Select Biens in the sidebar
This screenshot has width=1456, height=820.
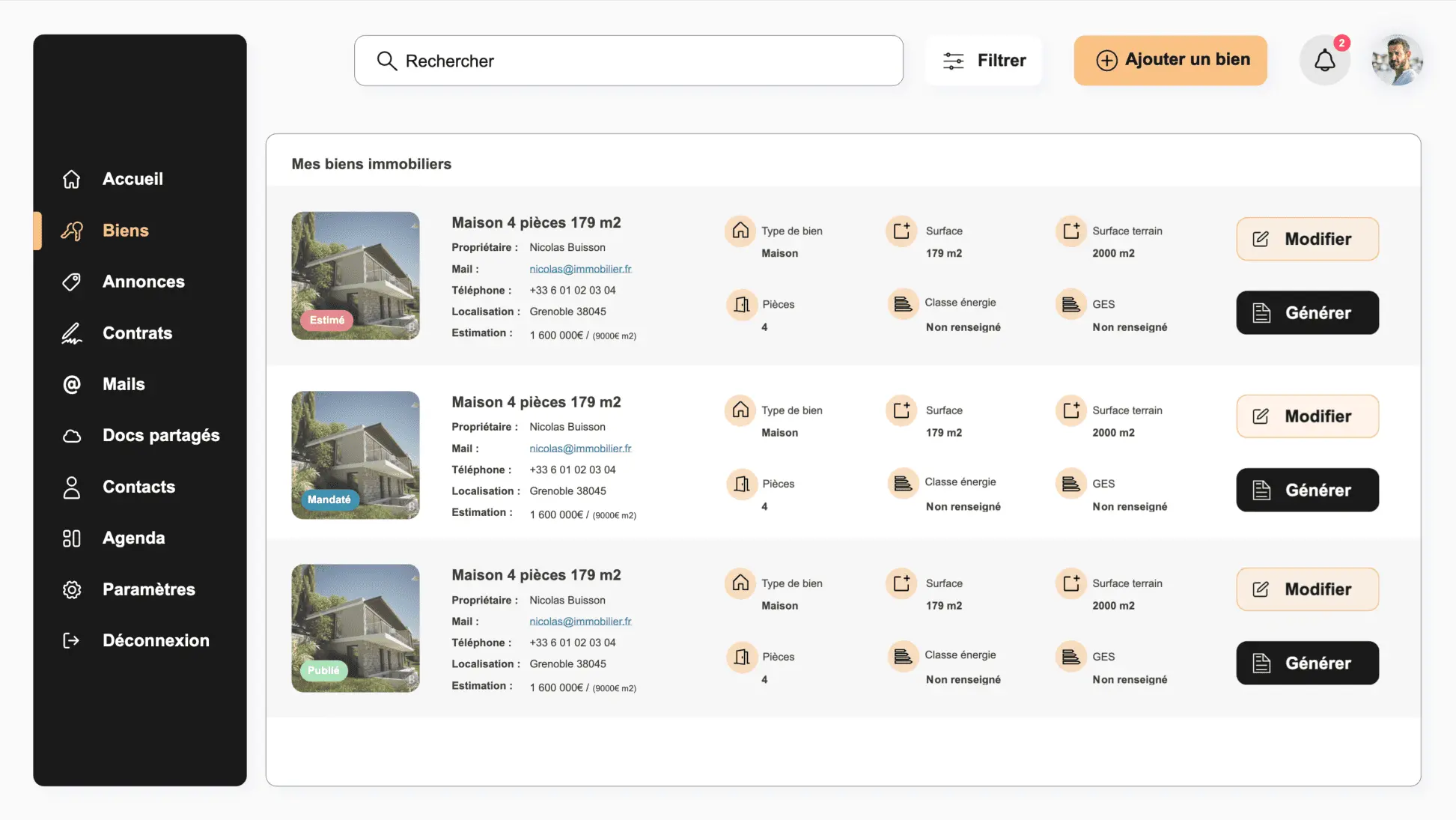125,231
